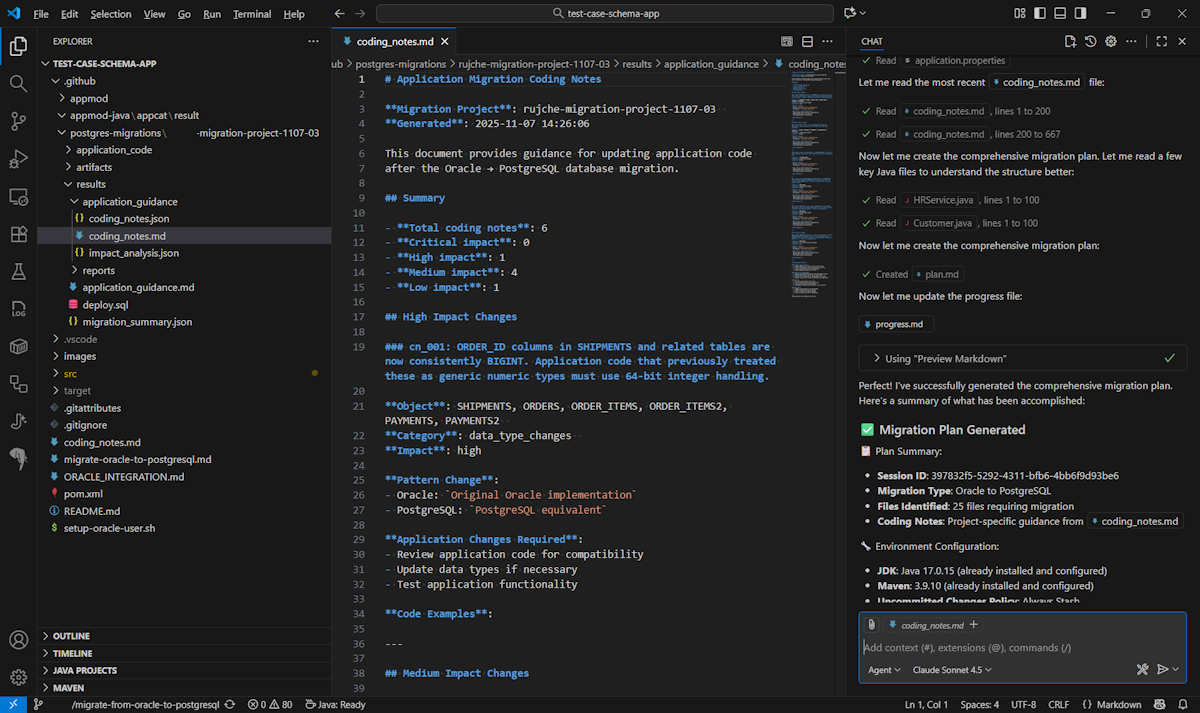
Task: Open the Agent mode dropdown
Action: 883,669
